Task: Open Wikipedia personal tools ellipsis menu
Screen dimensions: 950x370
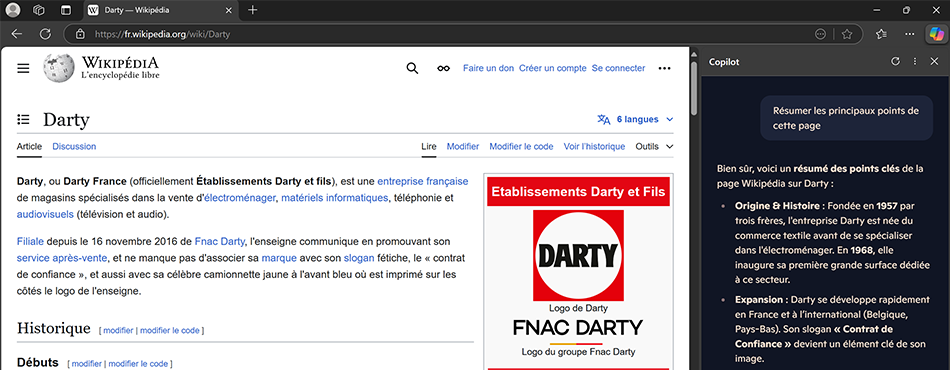Action: (x=665, y=68)
